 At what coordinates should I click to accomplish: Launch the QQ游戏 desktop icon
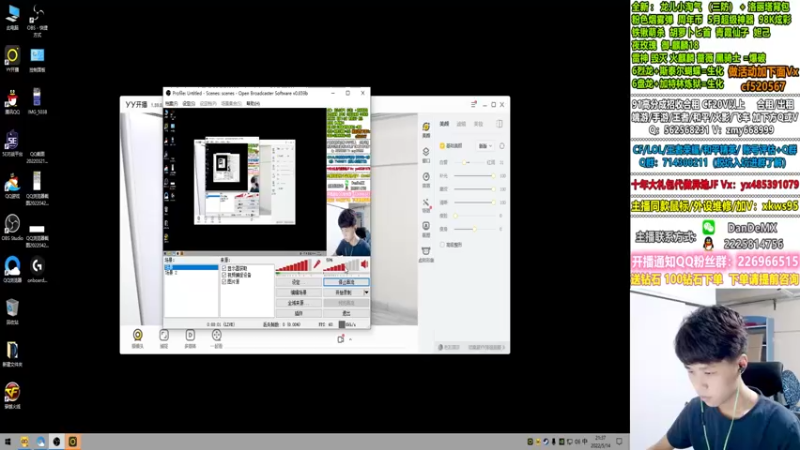[12, 185]
